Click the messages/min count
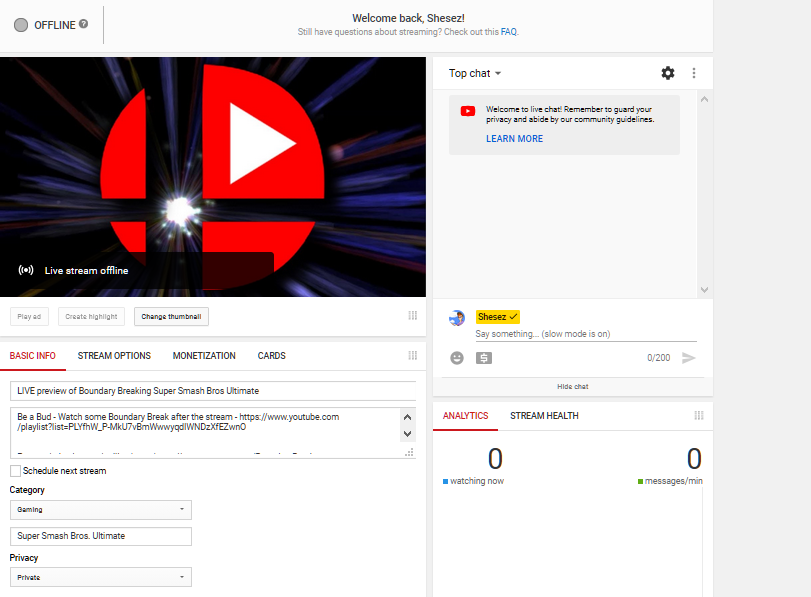This screenshot has height=597, width=811. coord(694,459)
